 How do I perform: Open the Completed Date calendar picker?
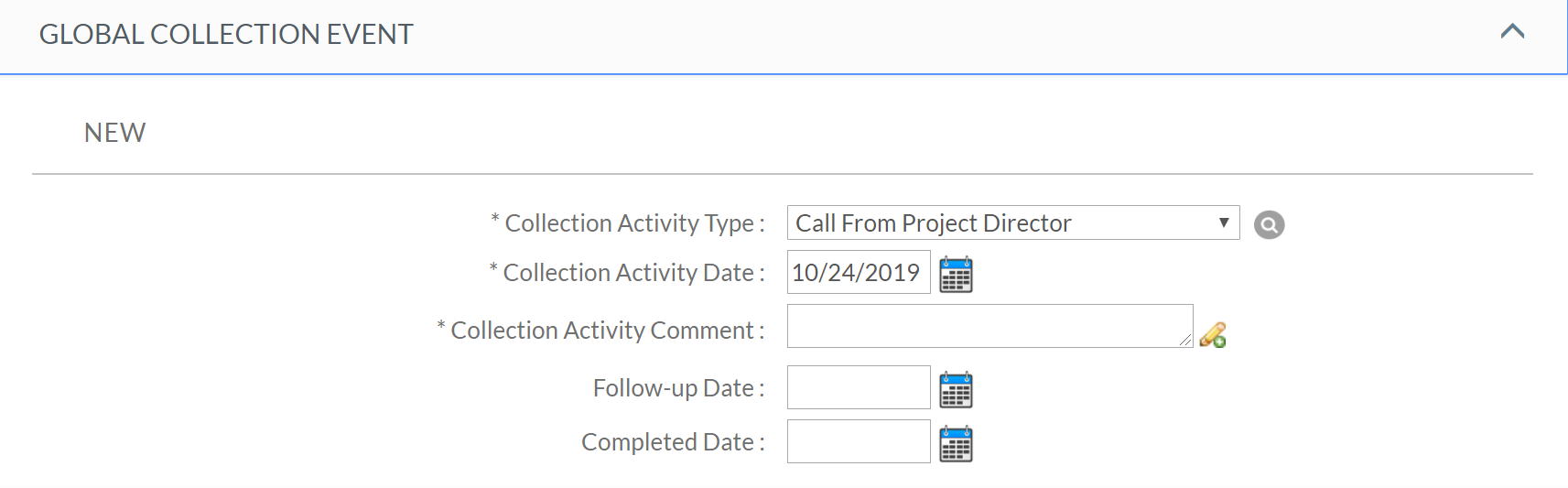[956, 444]
